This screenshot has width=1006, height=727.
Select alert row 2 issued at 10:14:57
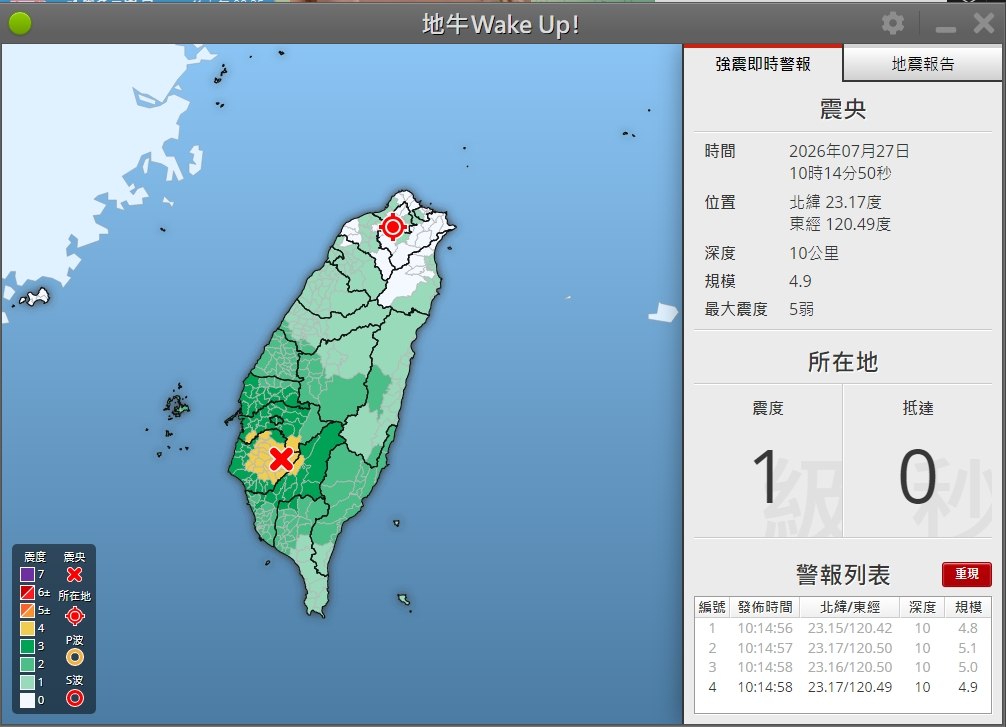tap(842, 648)
